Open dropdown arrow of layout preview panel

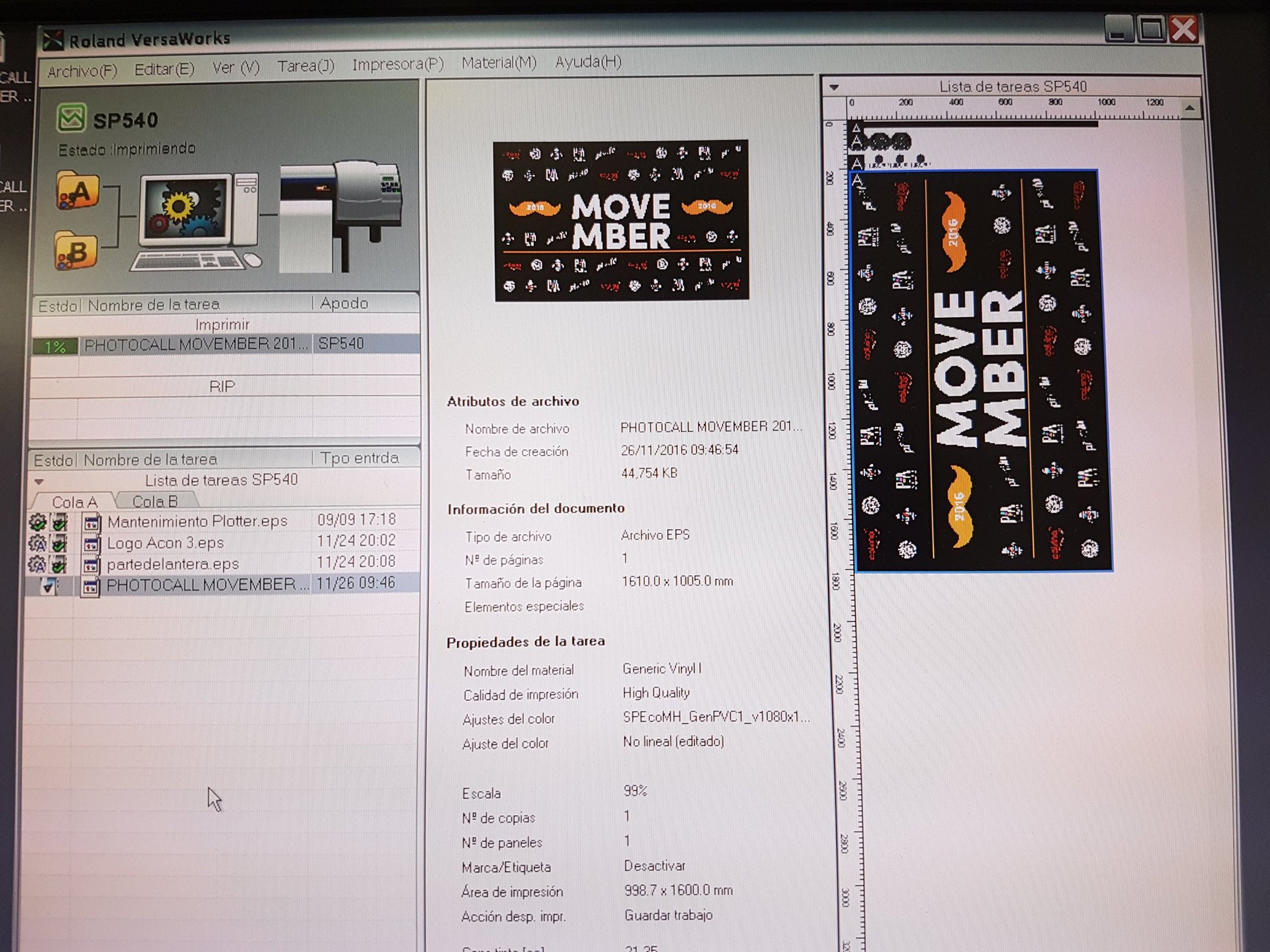(x=834, y=87)
